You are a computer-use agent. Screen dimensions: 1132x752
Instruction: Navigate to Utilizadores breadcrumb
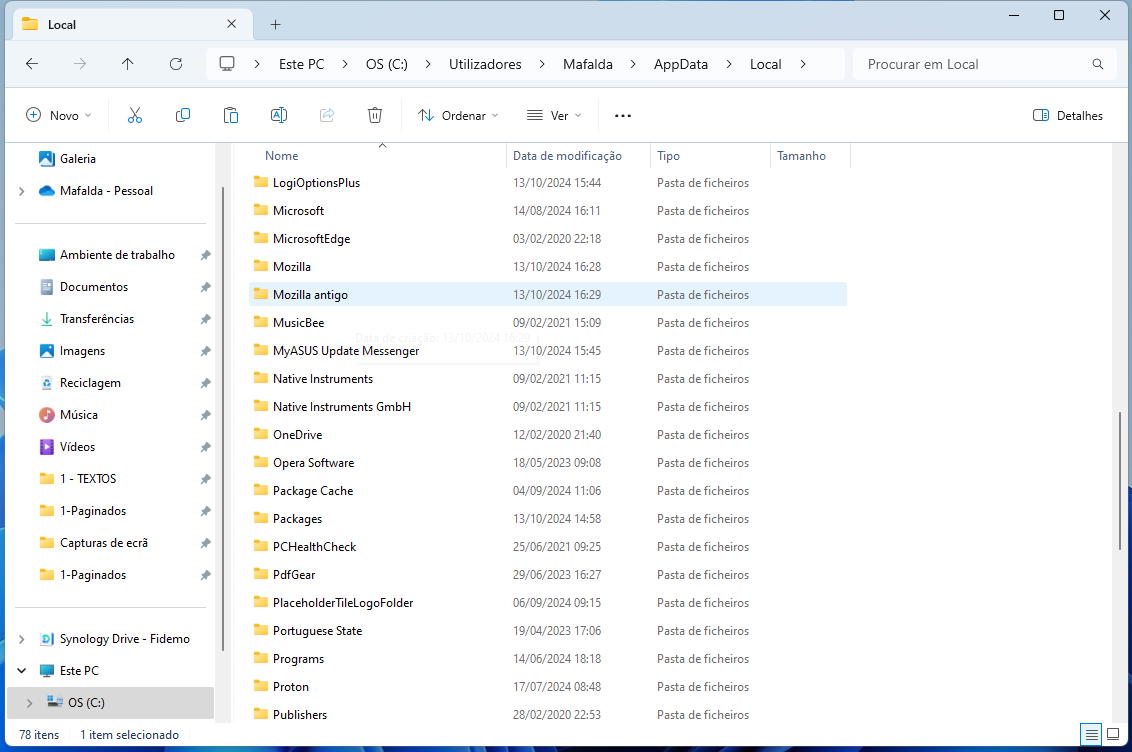pos(485,64)
